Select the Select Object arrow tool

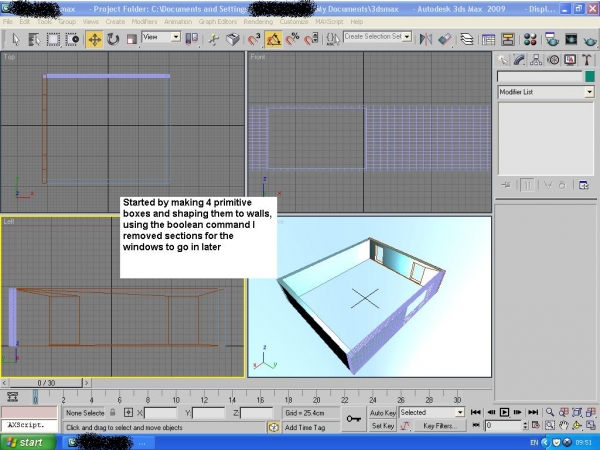(15, 39)
